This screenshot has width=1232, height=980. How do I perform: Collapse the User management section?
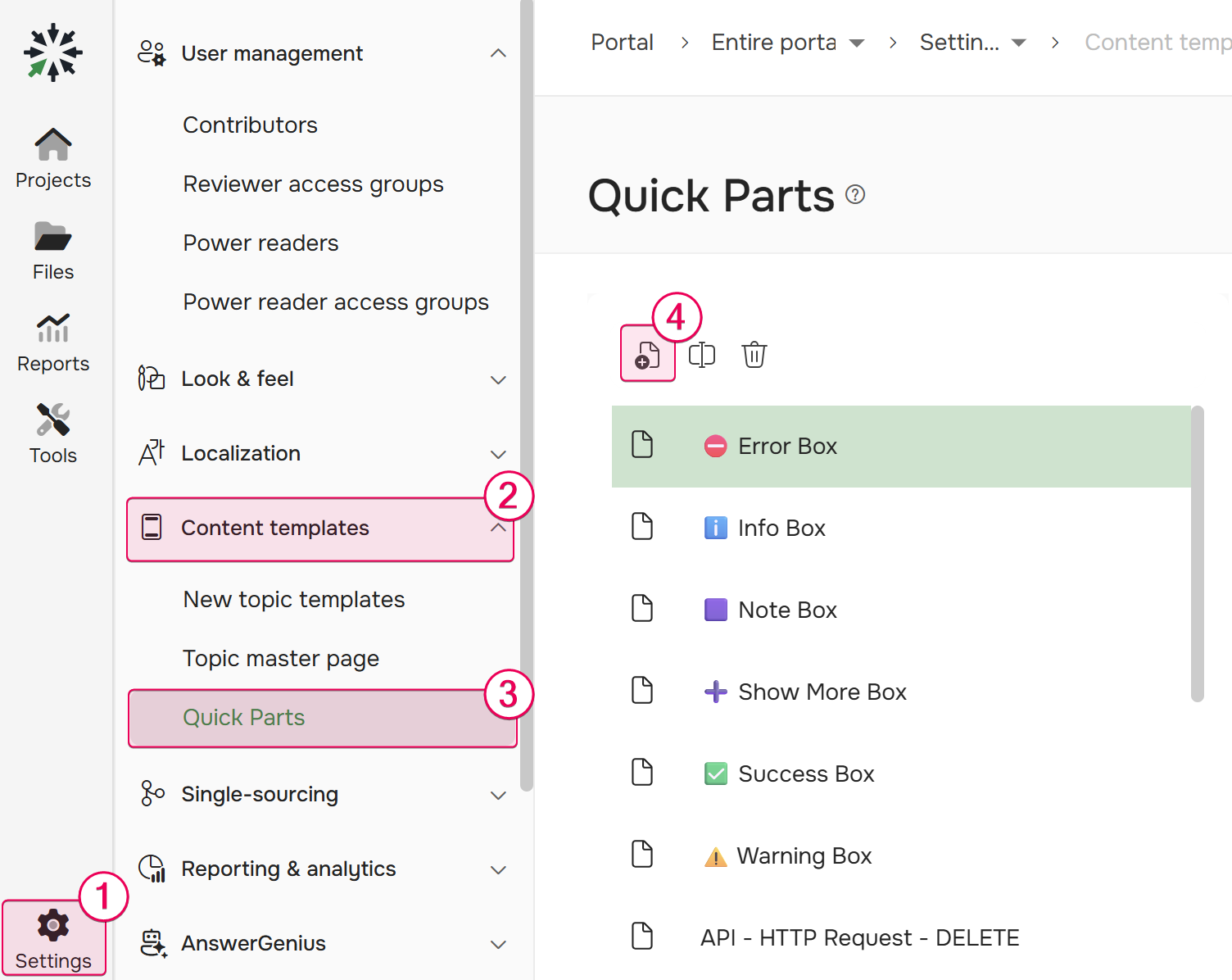pyautogui.click(x=498, y=52)
